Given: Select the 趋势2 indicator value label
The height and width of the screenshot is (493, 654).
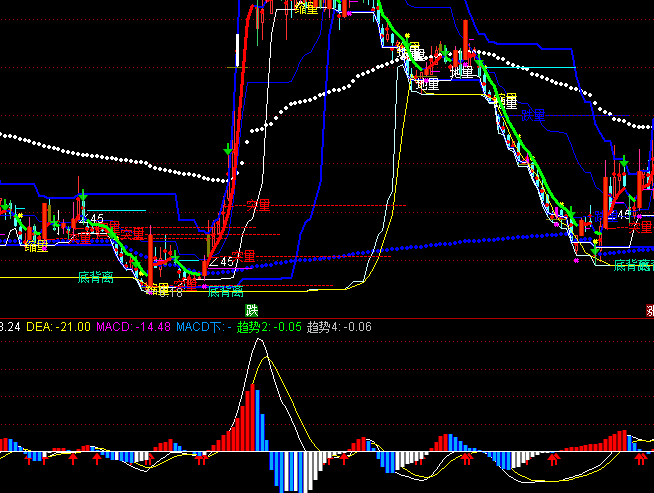Looking at the screenshot, I should point(269,326).
